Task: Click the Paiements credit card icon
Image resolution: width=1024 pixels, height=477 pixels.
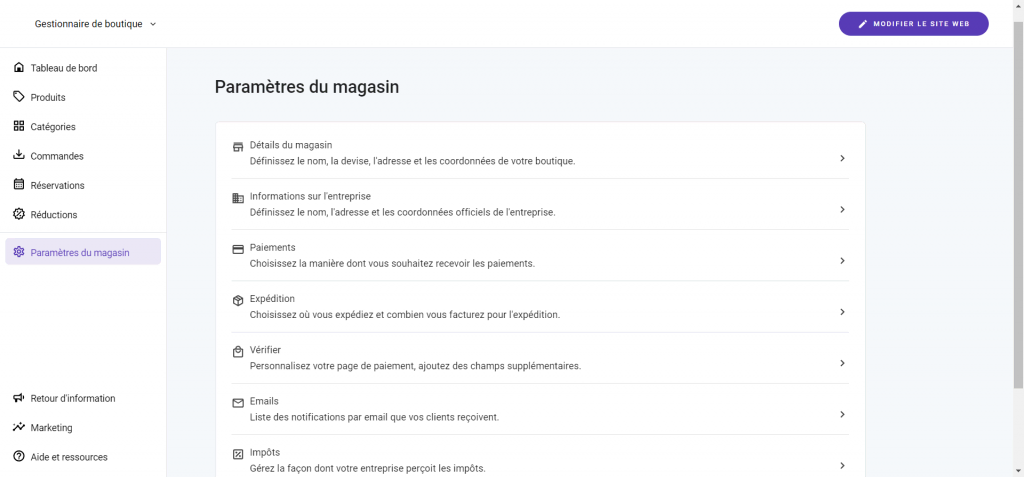Action: tap(238, 249)
